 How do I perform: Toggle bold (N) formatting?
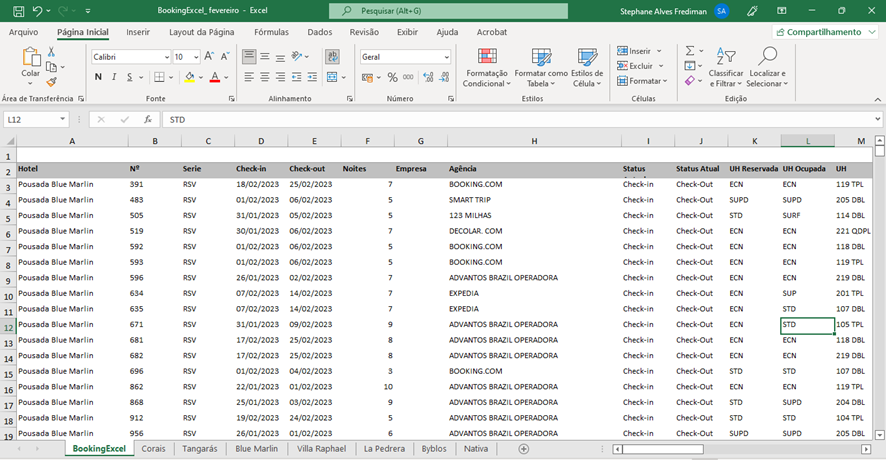tap(98, 77)
